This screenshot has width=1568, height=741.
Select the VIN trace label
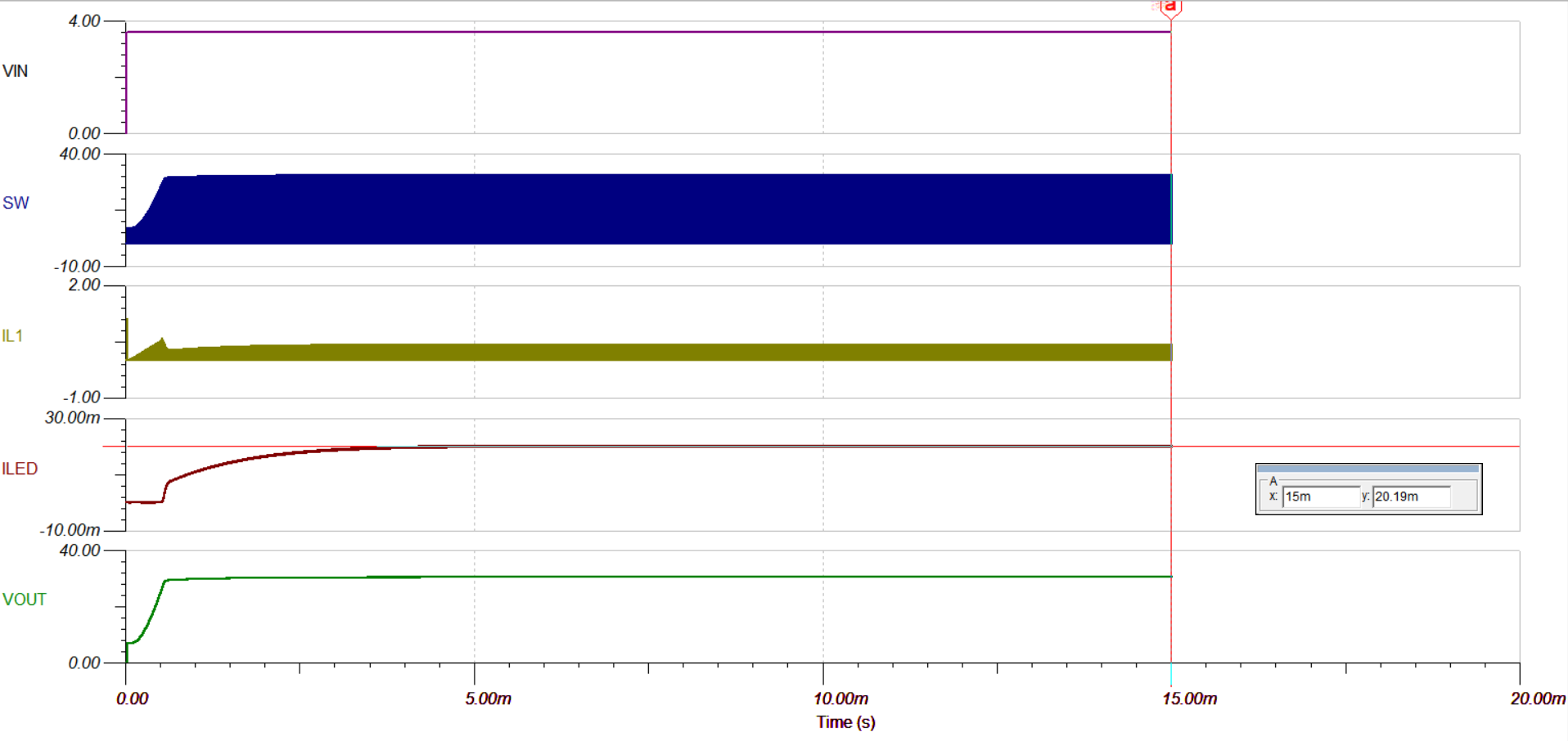tap(16, 71)
